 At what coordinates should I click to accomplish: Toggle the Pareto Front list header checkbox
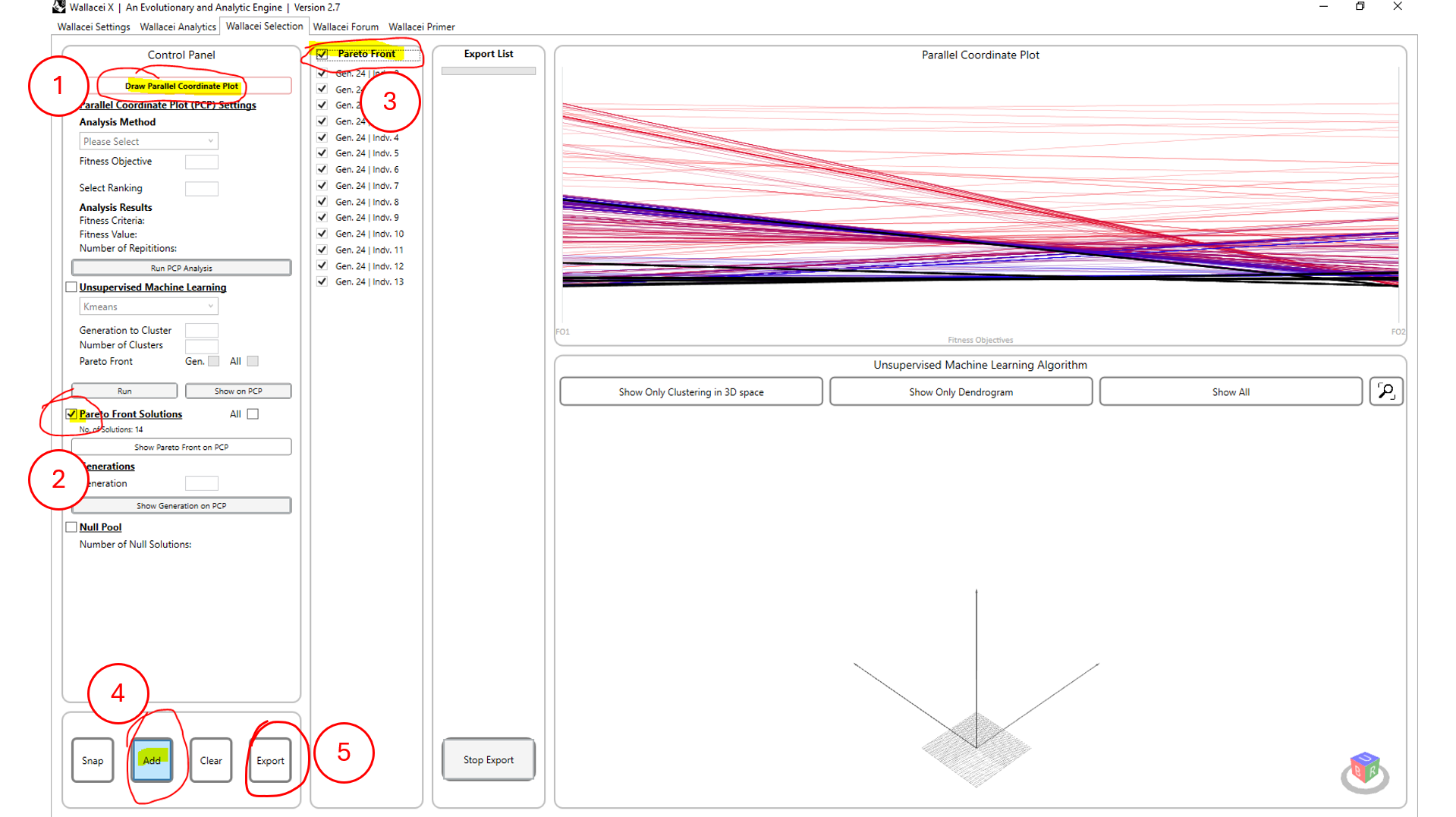click(322, 54)
